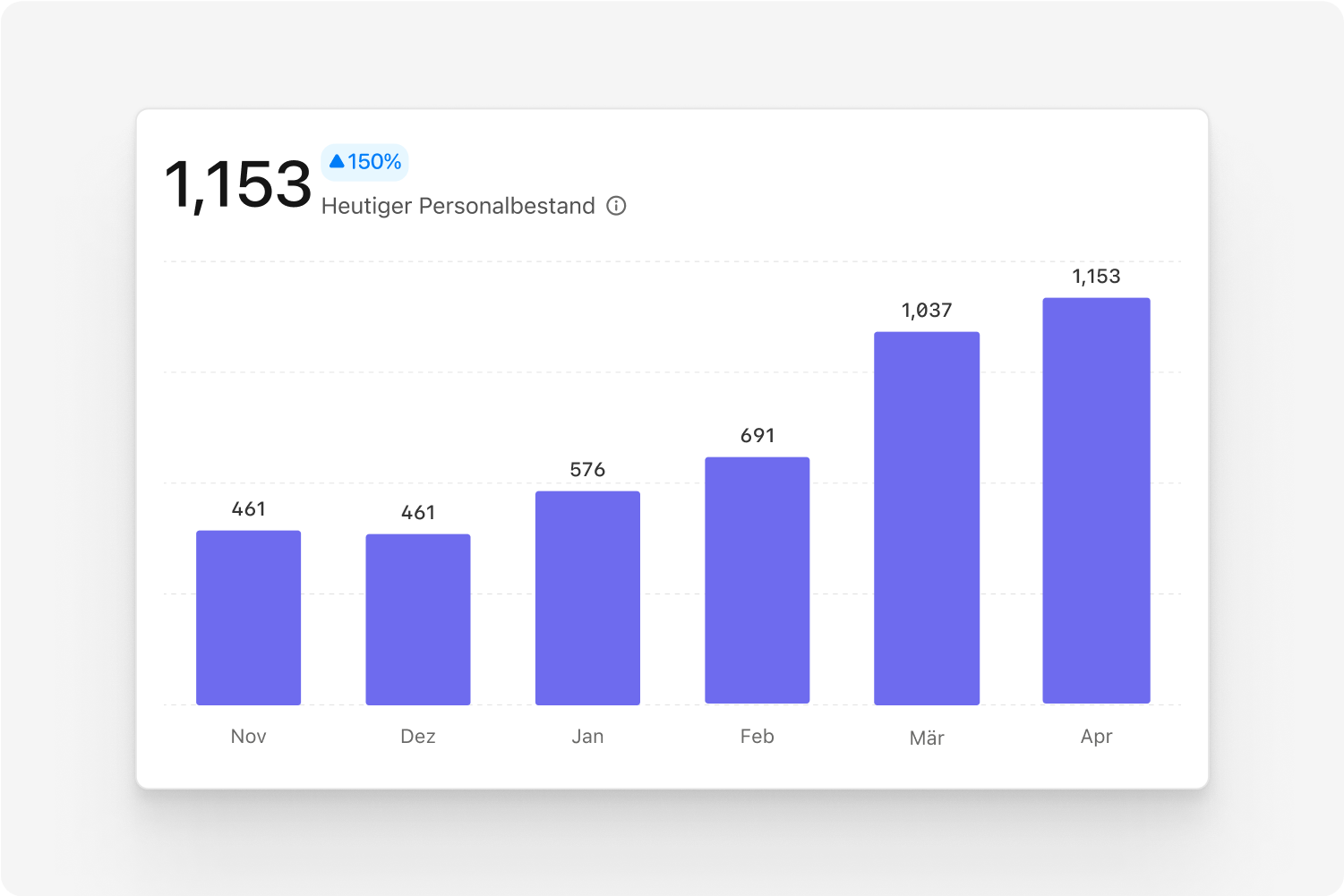Click the Dez axis label
This screenshot has width=1344, height=896.
(418, 737)
